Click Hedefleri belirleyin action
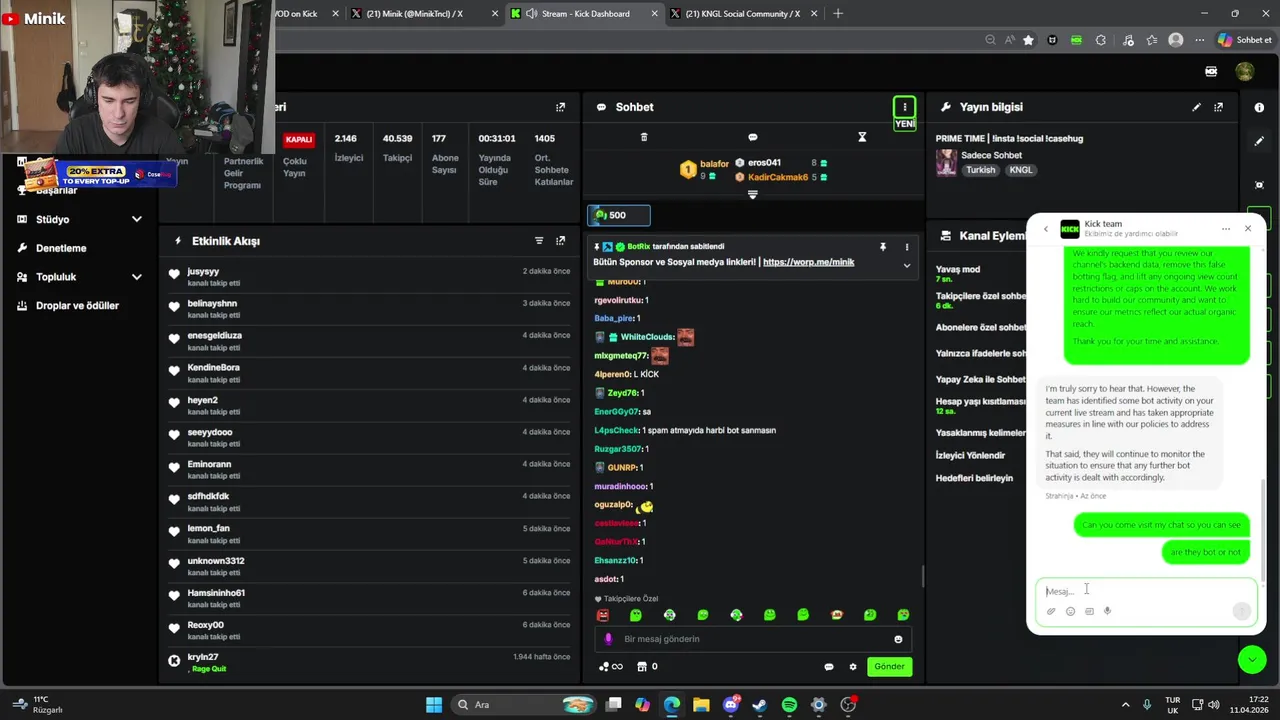The width and height of the screenshot is (1280, 720). click(974, 479)
